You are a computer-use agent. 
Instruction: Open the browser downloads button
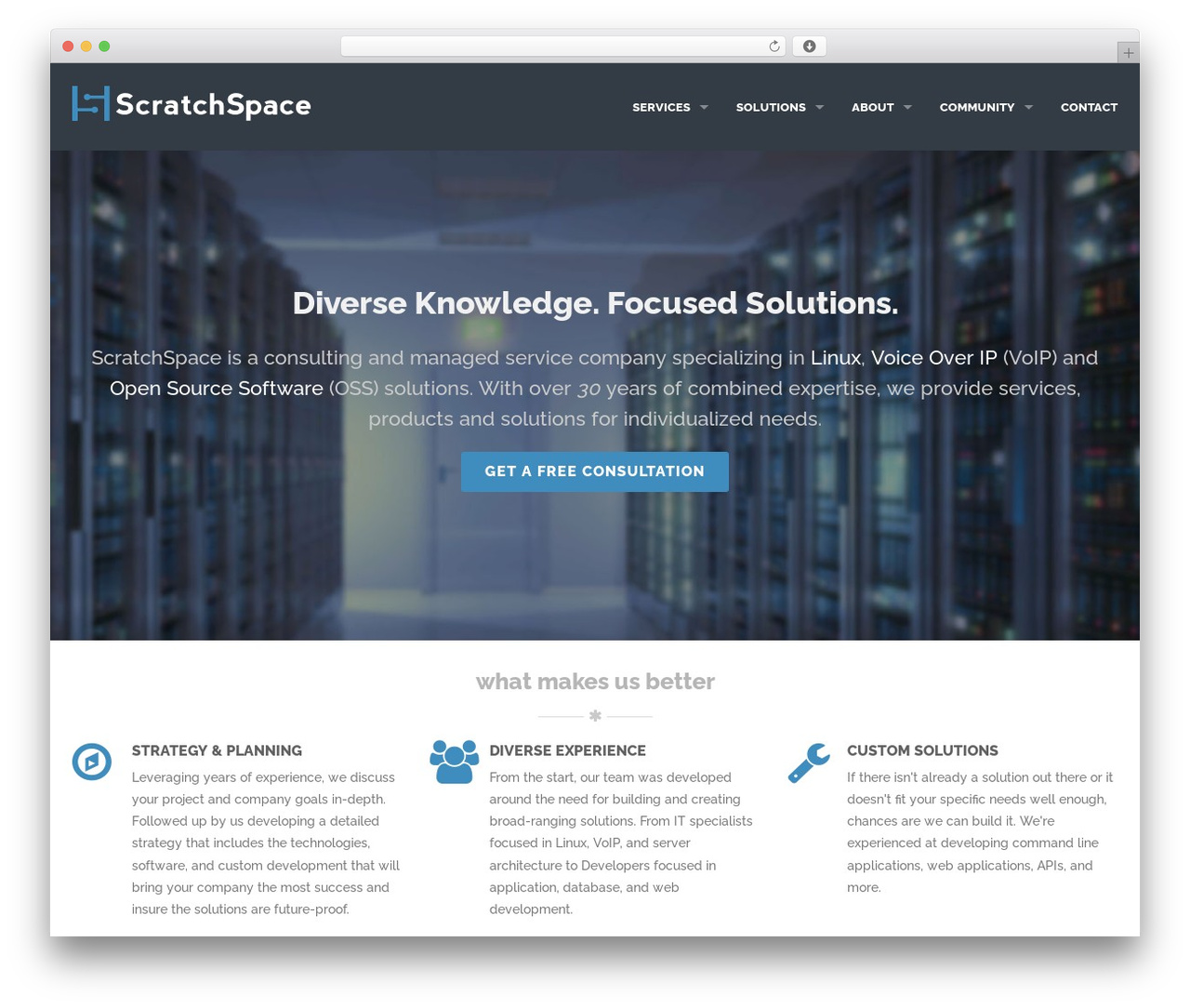click(x=809, y=46)
